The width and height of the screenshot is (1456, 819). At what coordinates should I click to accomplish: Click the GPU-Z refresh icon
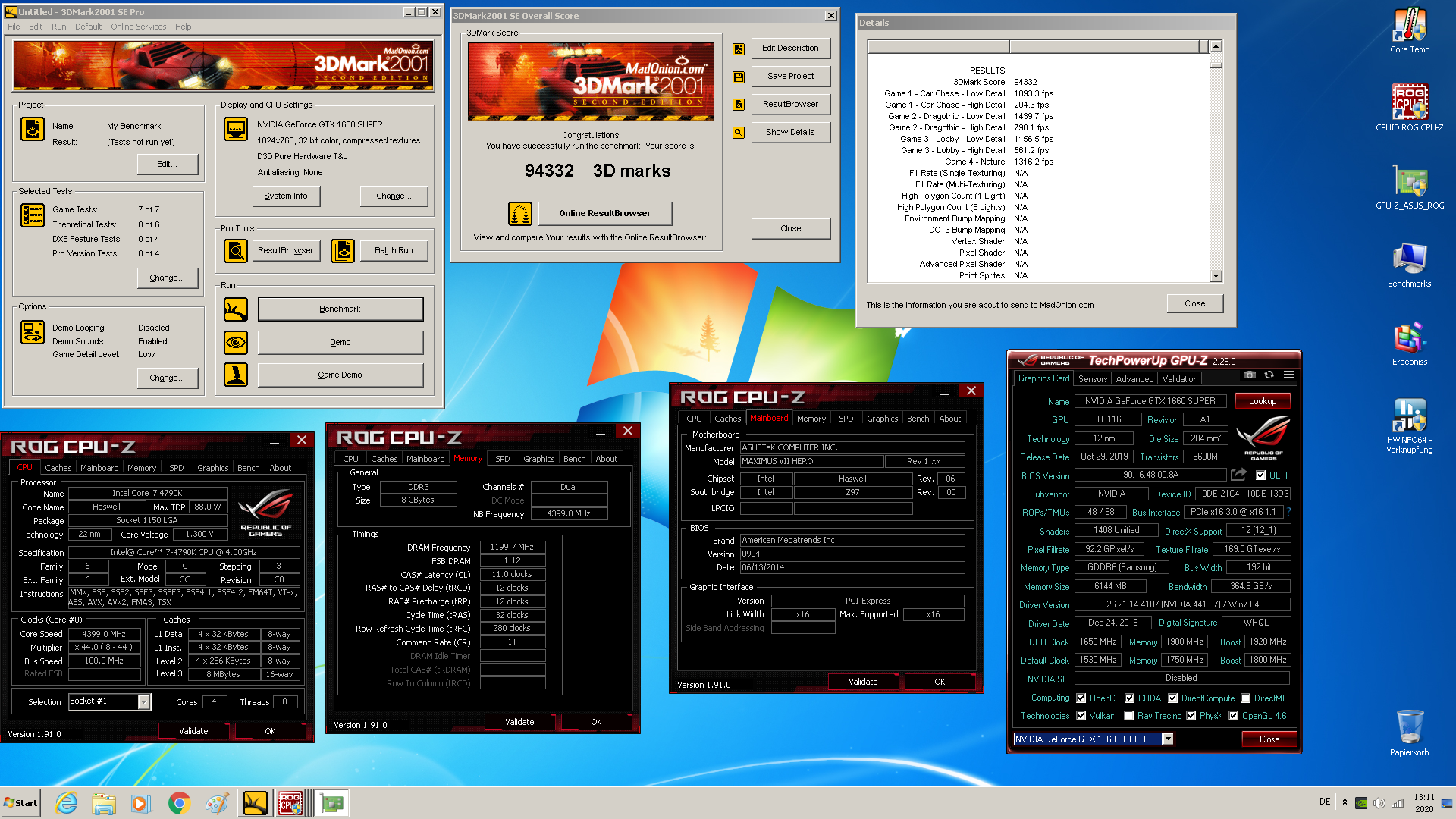coord(1269,375)
